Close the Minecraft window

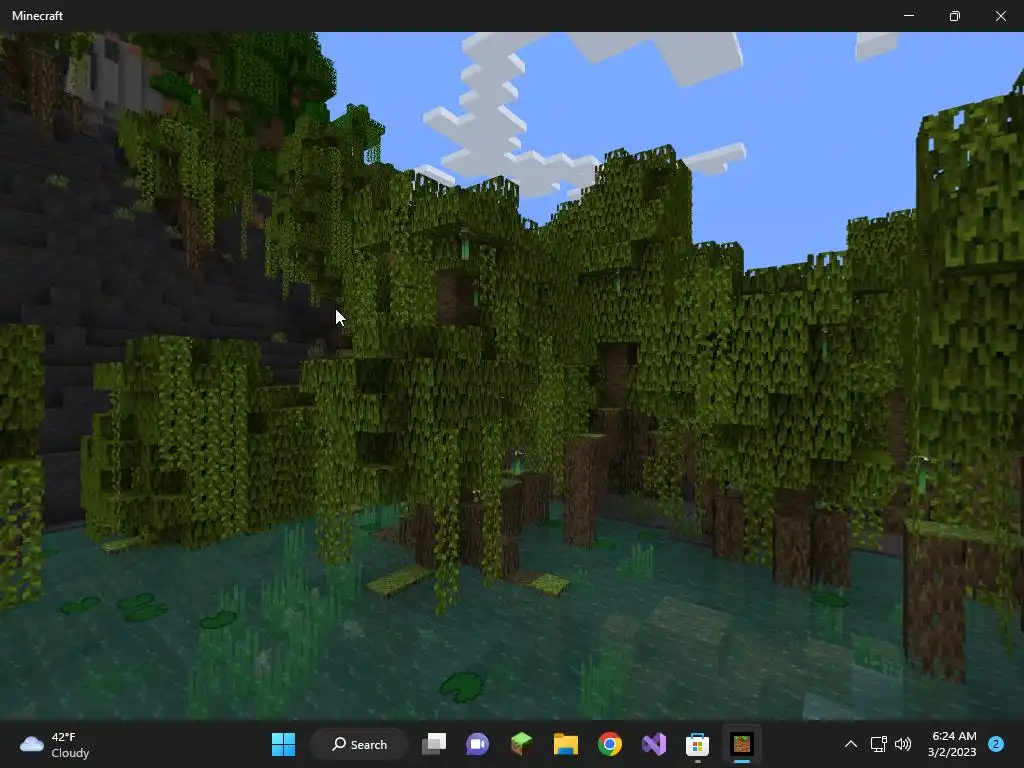click(1000, 15)
